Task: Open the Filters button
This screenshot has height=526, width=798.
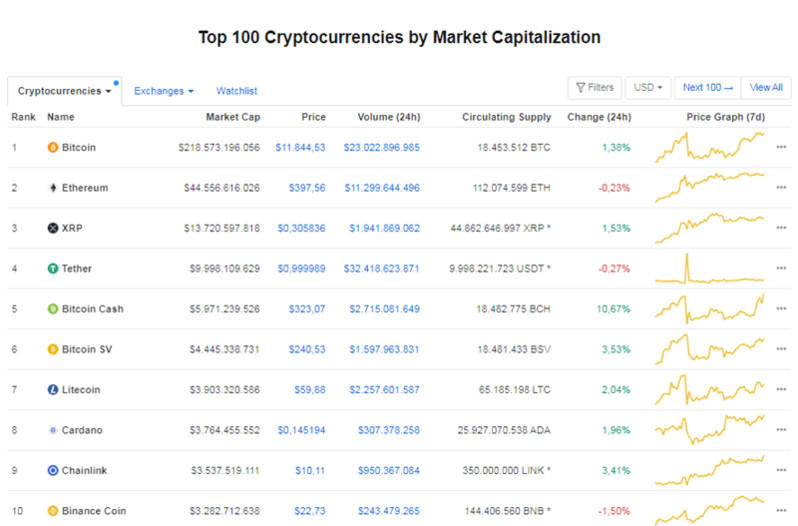Action: 594,88
